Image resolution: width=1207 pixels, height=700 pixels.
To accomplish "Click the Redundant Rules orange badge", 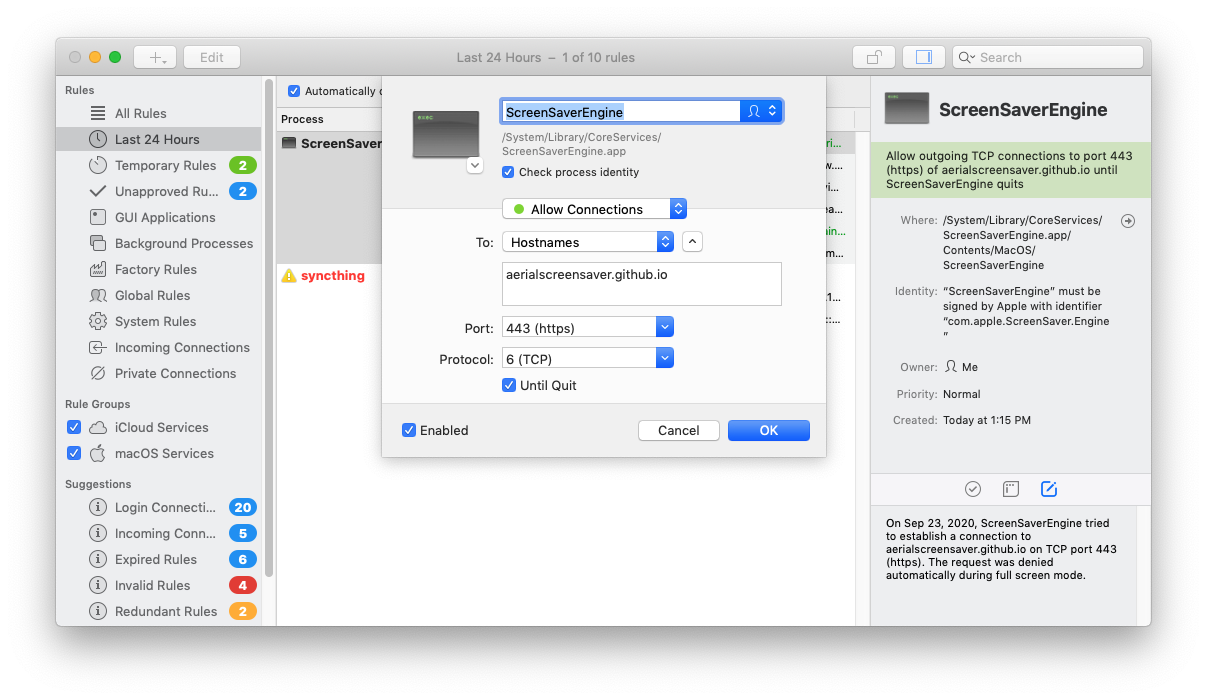I will tap(243, 611).
